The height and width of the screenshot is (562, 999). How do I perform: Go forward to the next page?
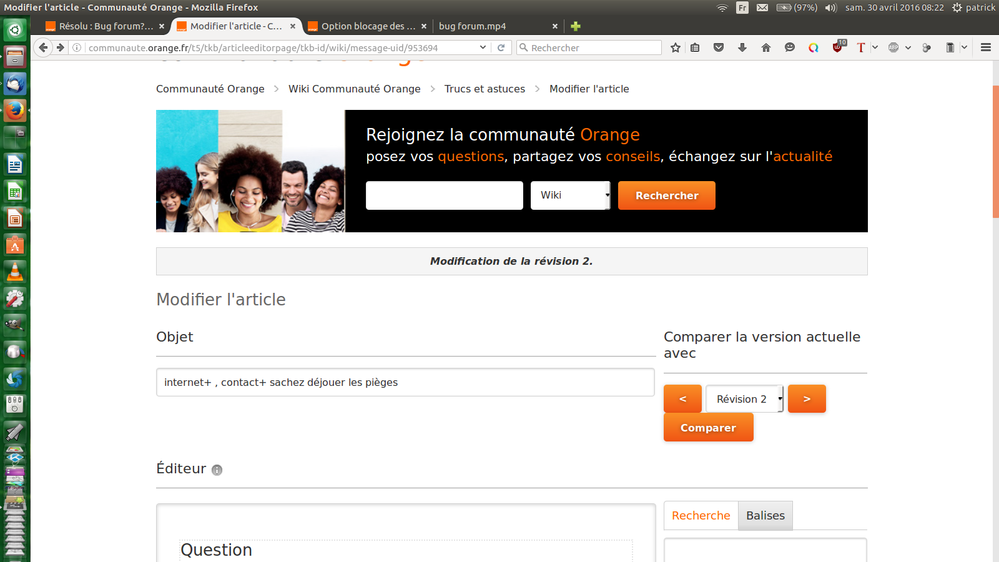[x=60, y=47]
